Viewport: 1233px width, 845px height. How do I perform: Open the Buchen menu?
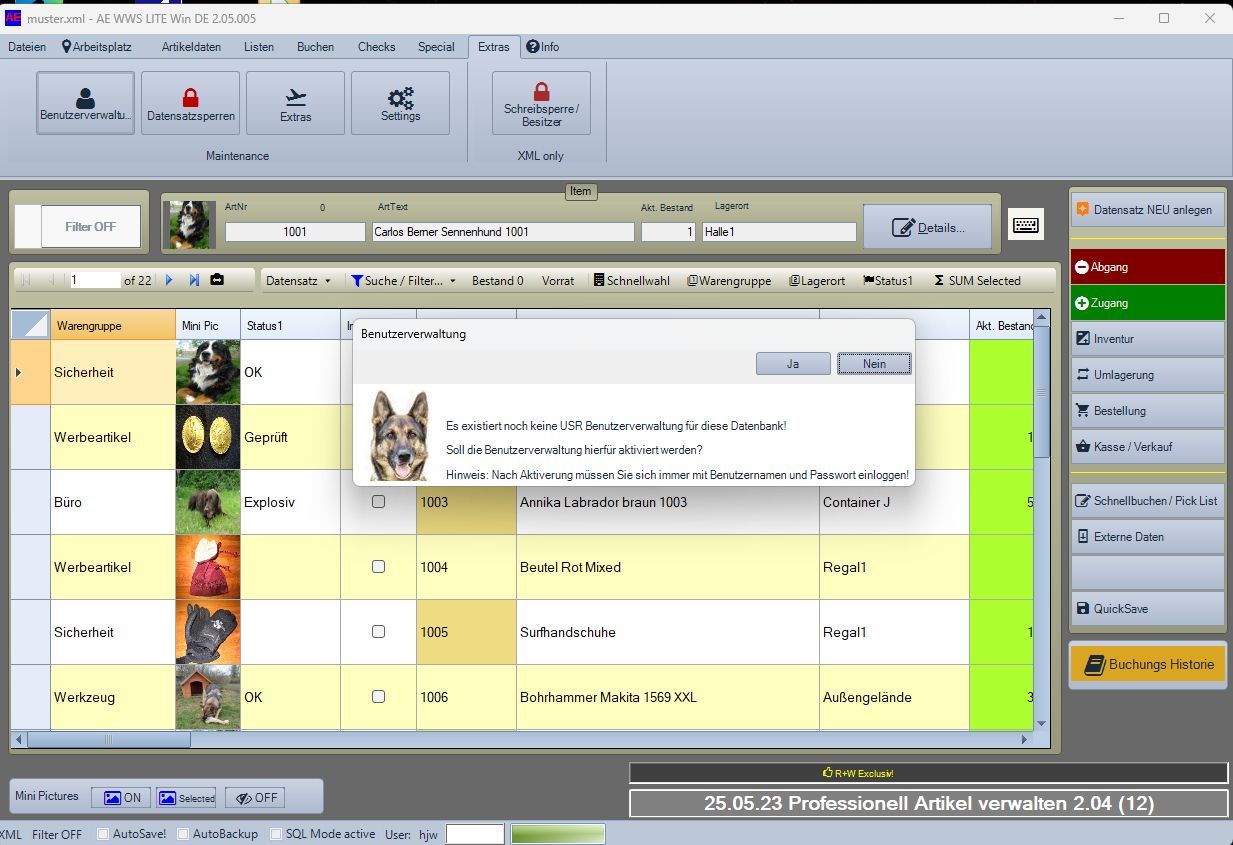315,47
